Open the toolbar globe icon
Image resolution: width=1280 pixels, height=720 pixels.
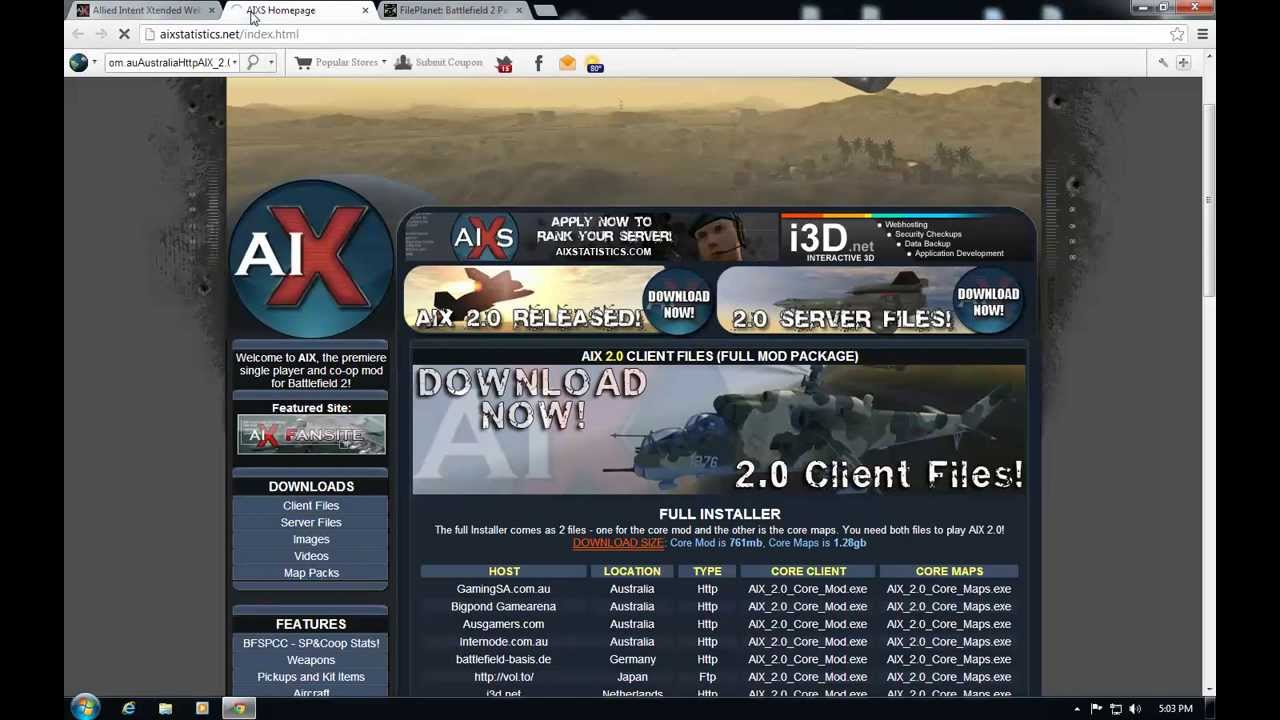(78, 62)
